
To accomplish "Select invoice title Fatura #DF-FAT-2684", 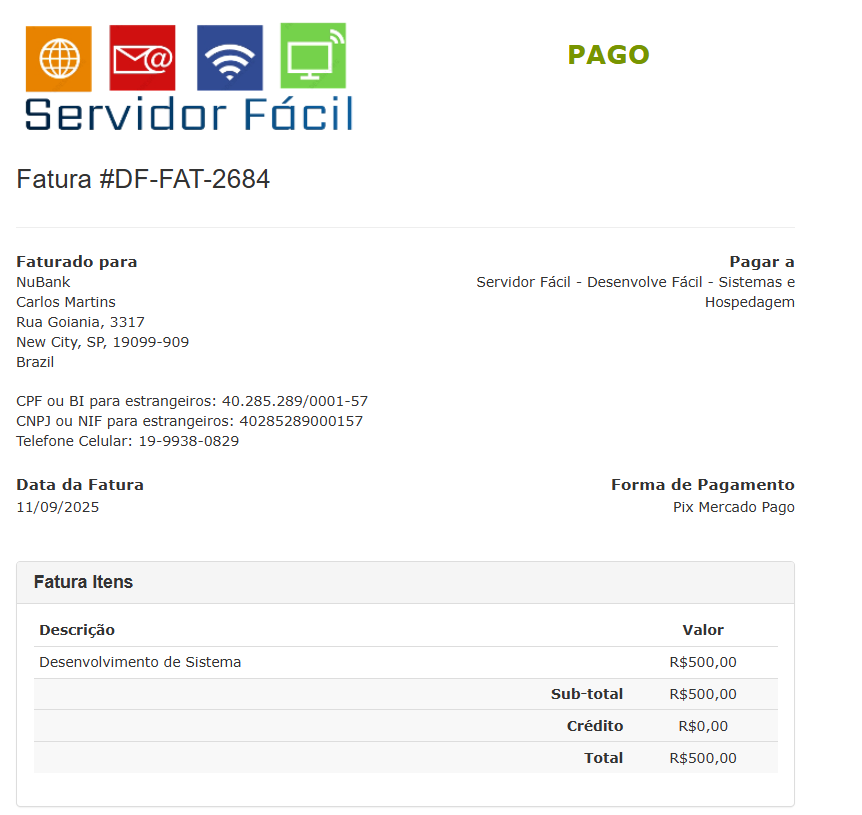I will [143, 179].
